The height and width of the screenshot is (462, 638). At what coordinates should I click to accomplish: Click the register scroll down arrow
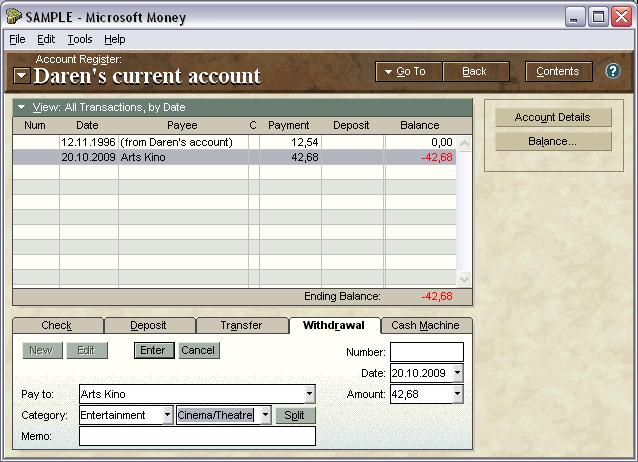pos(464,280)
